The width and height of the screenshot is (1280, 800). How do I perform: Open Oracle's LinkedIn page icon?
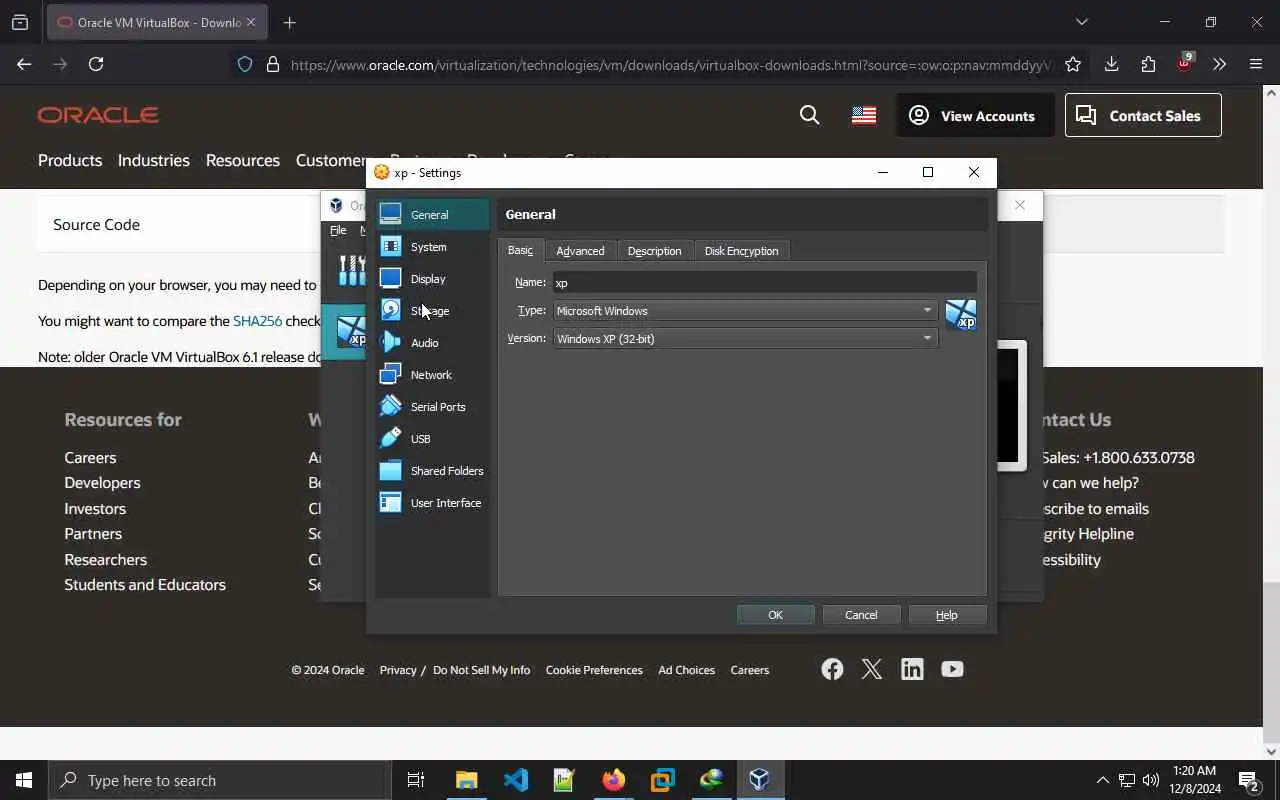click(x=912, y=669)
